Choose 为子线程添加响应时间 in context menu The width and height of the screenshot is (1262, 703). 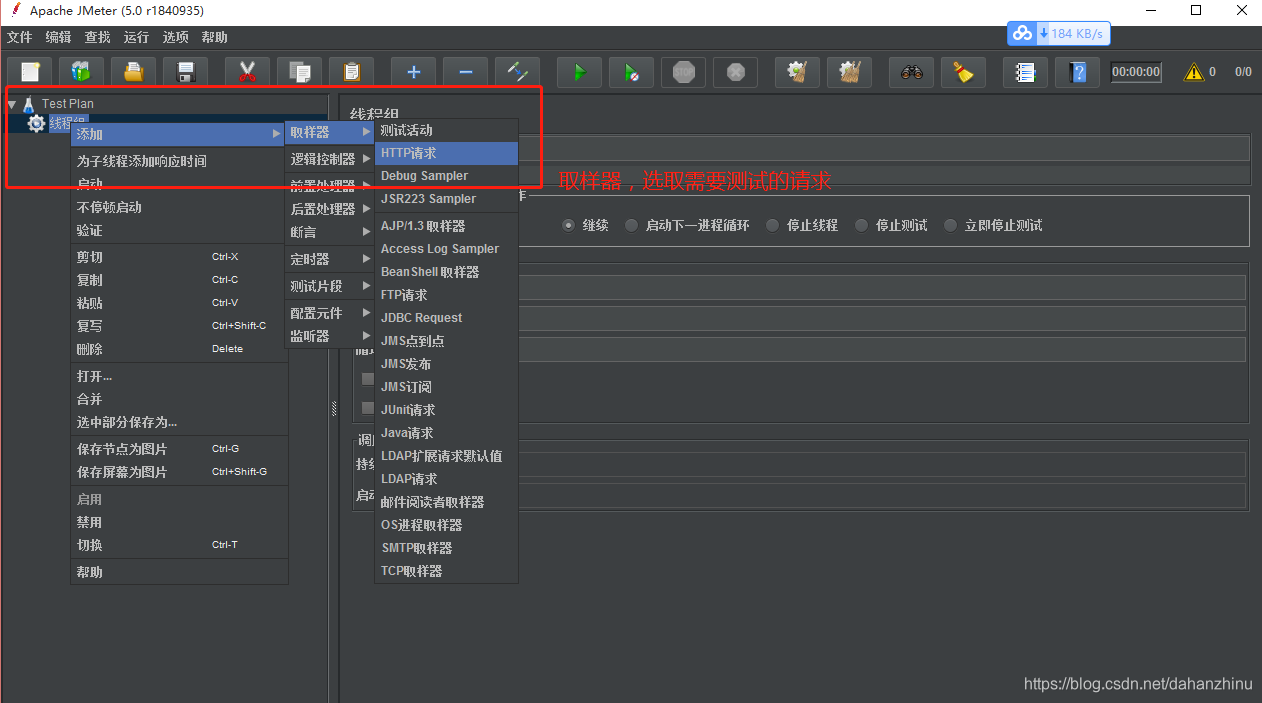[x=179, y=161]
